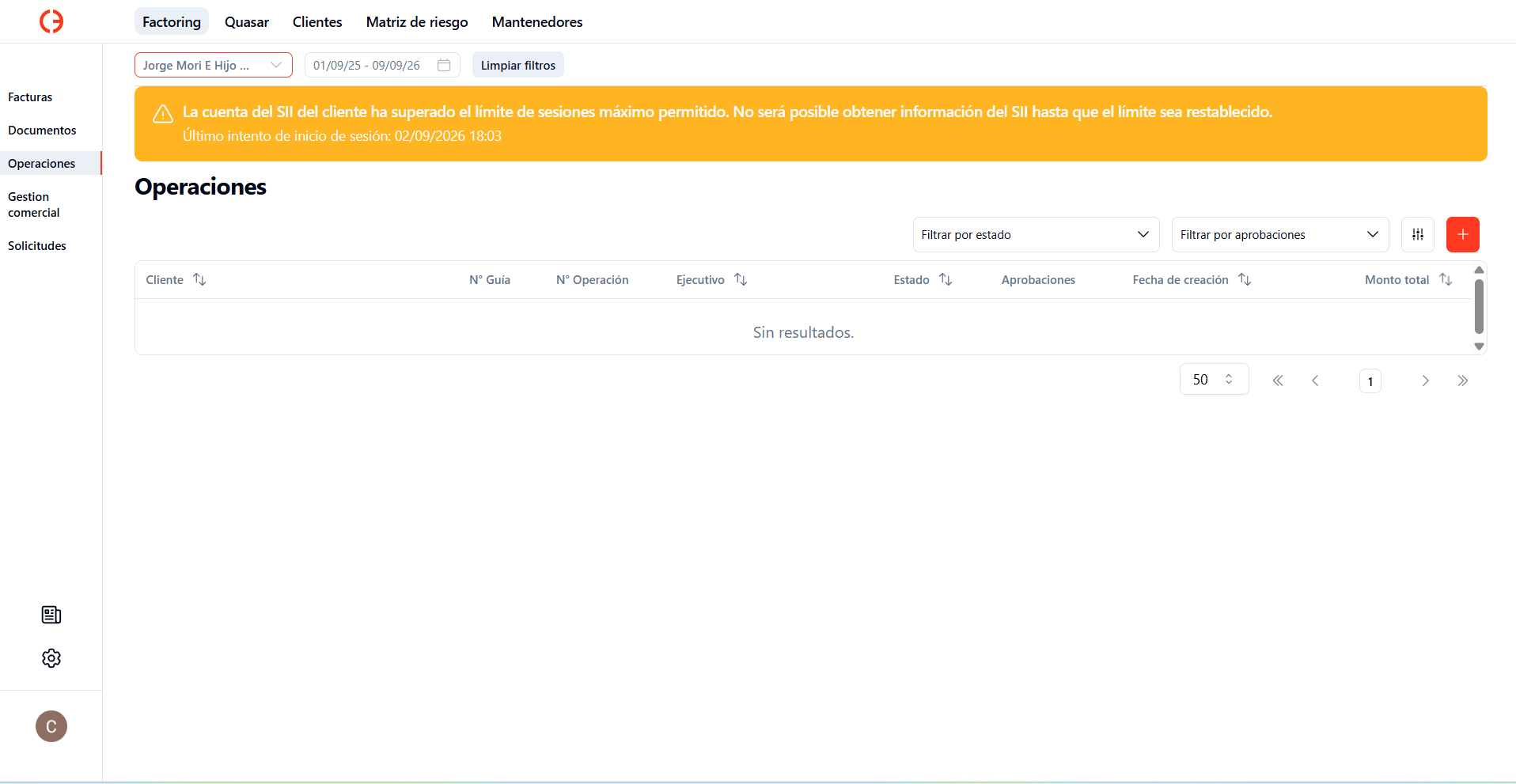Image resolution: width=1516 pixels, height=784 pixels.
Task: Click the date range field 01/09/25 - 09/09/26
Action: 382,65
